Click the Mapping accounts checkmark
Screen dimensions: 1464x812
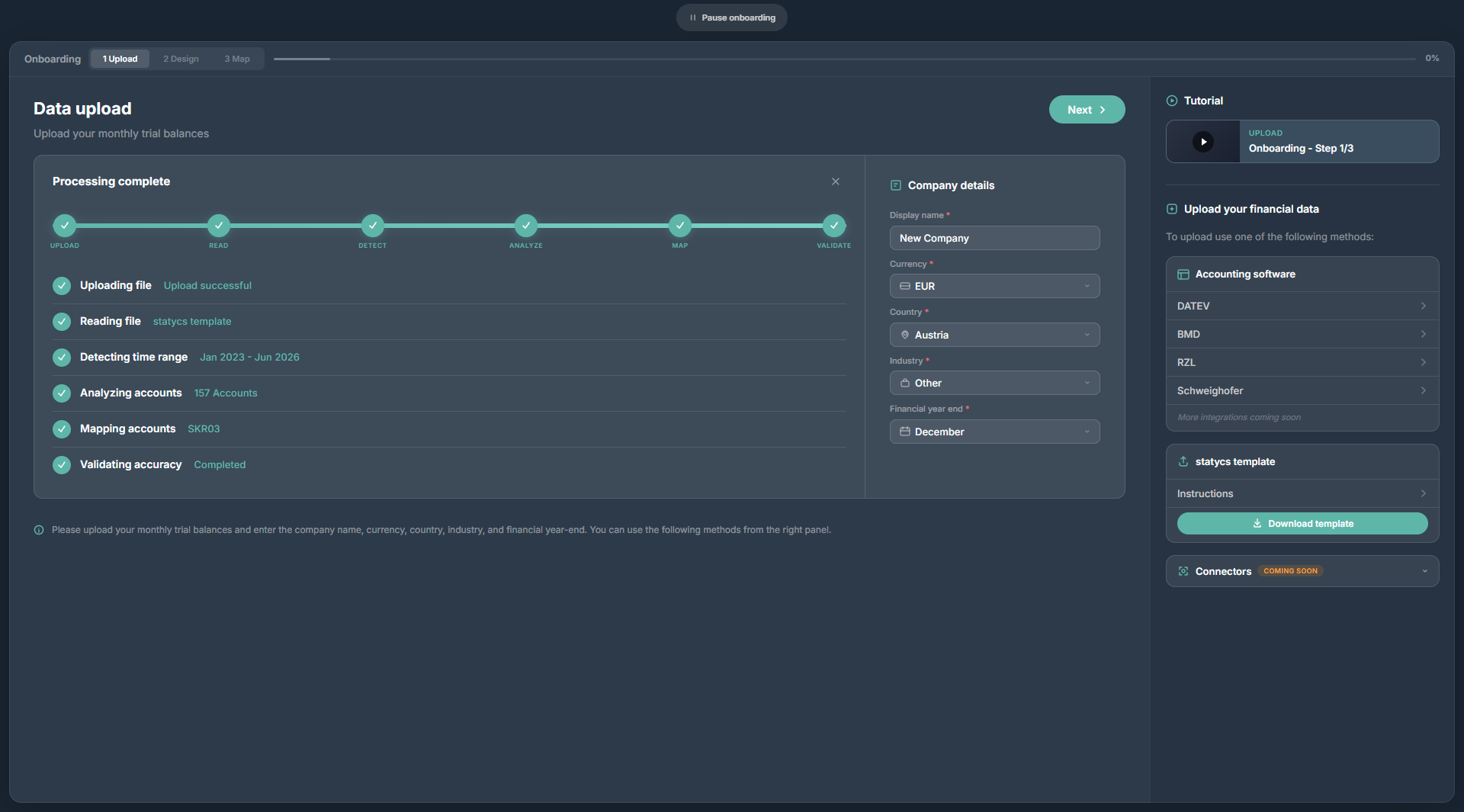click(62, 429)
